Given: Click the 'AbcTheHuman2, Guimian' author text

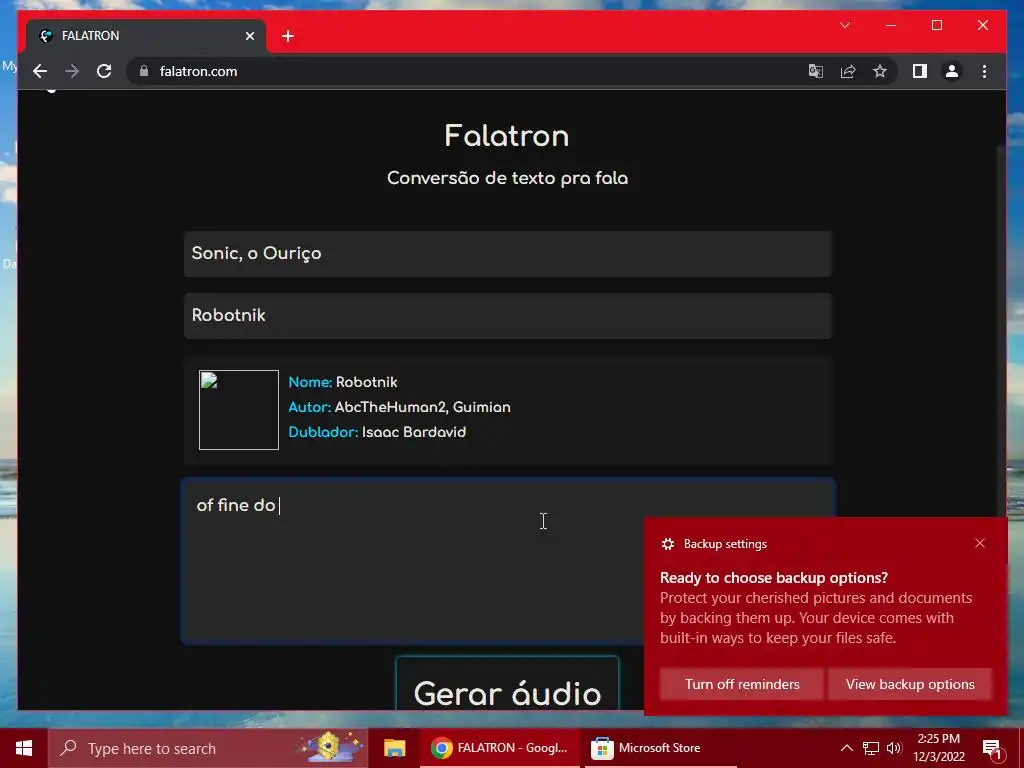Looking at the screenshot, I should [x=423, y=407].
